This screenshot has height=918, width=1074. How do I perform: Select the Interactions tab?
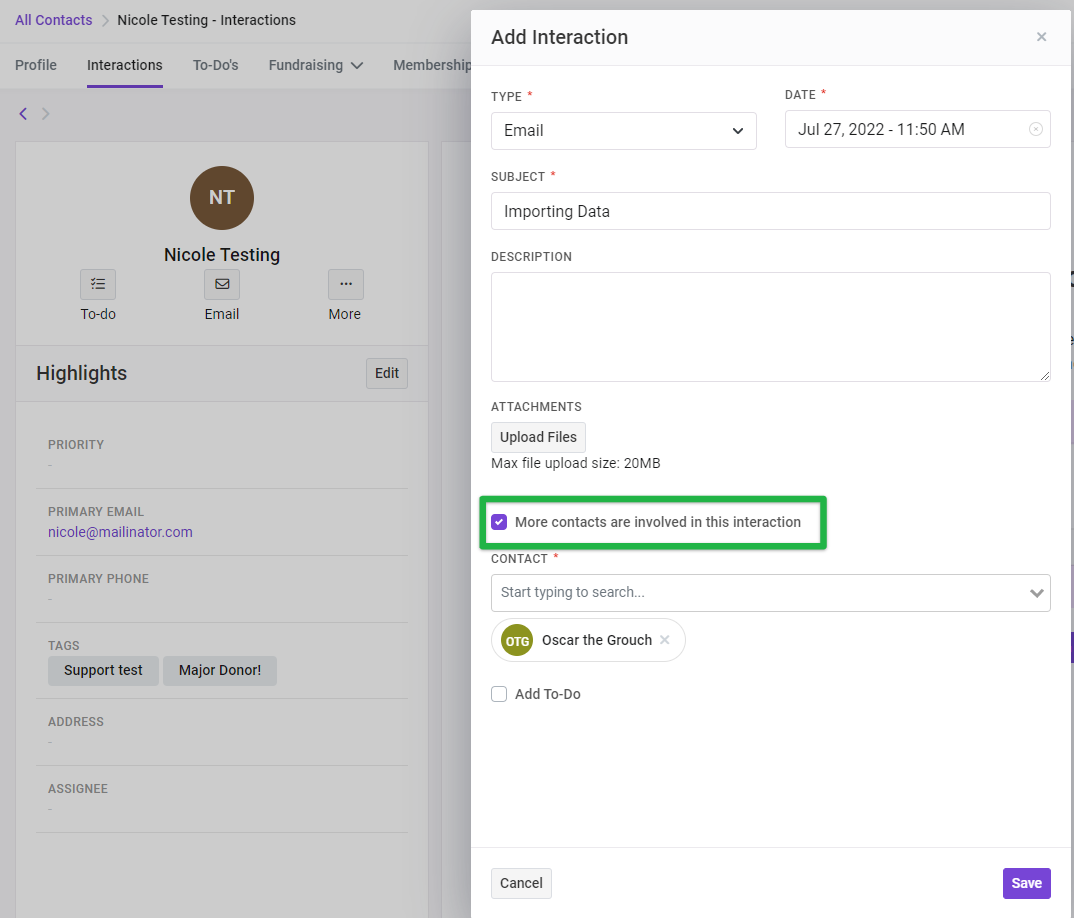pos(125,65)
